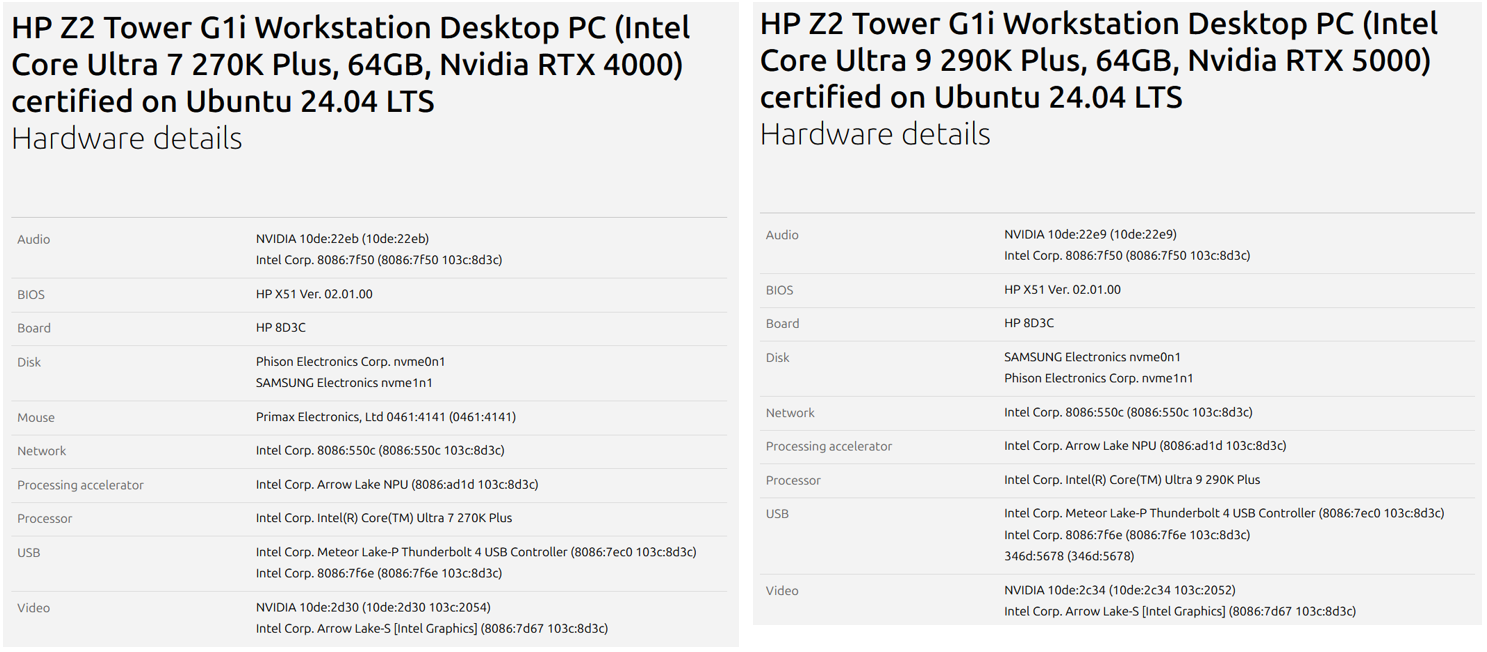
Task: Click 'BIOS' label on the RTX 5000 page
Action: [779, 290]
